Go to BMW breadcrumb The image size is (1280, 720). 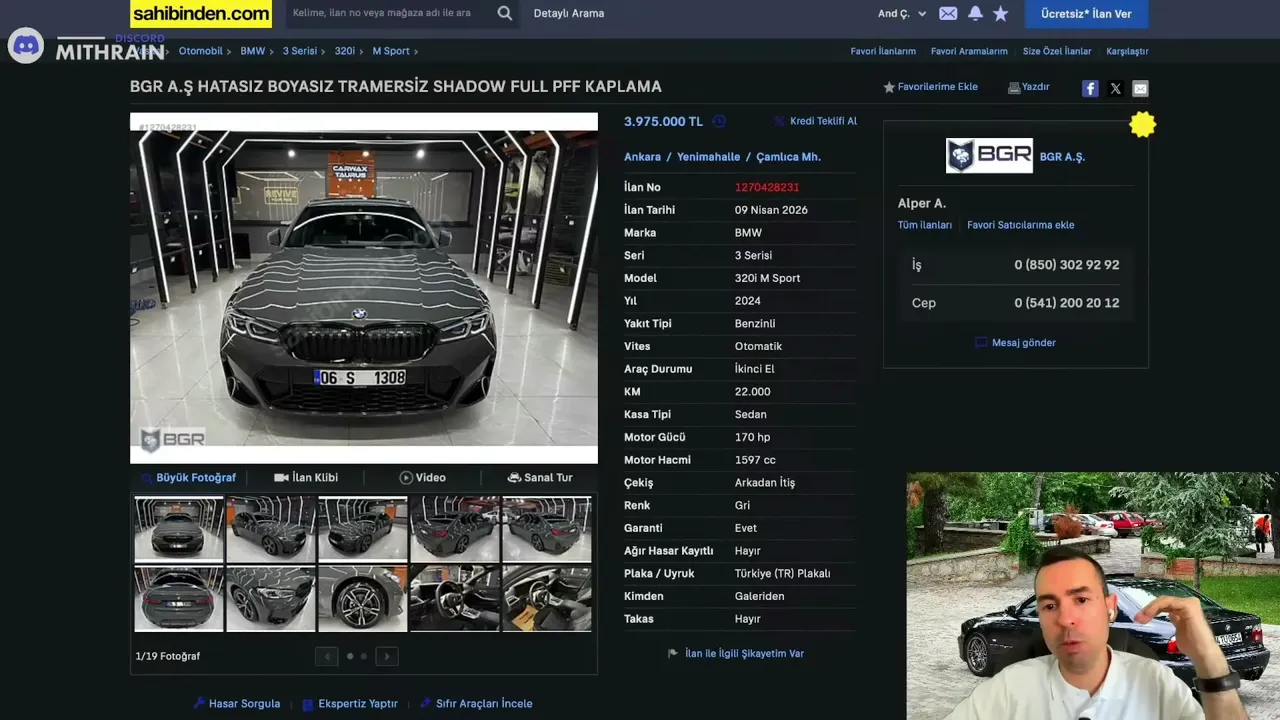tap(253, 51)
